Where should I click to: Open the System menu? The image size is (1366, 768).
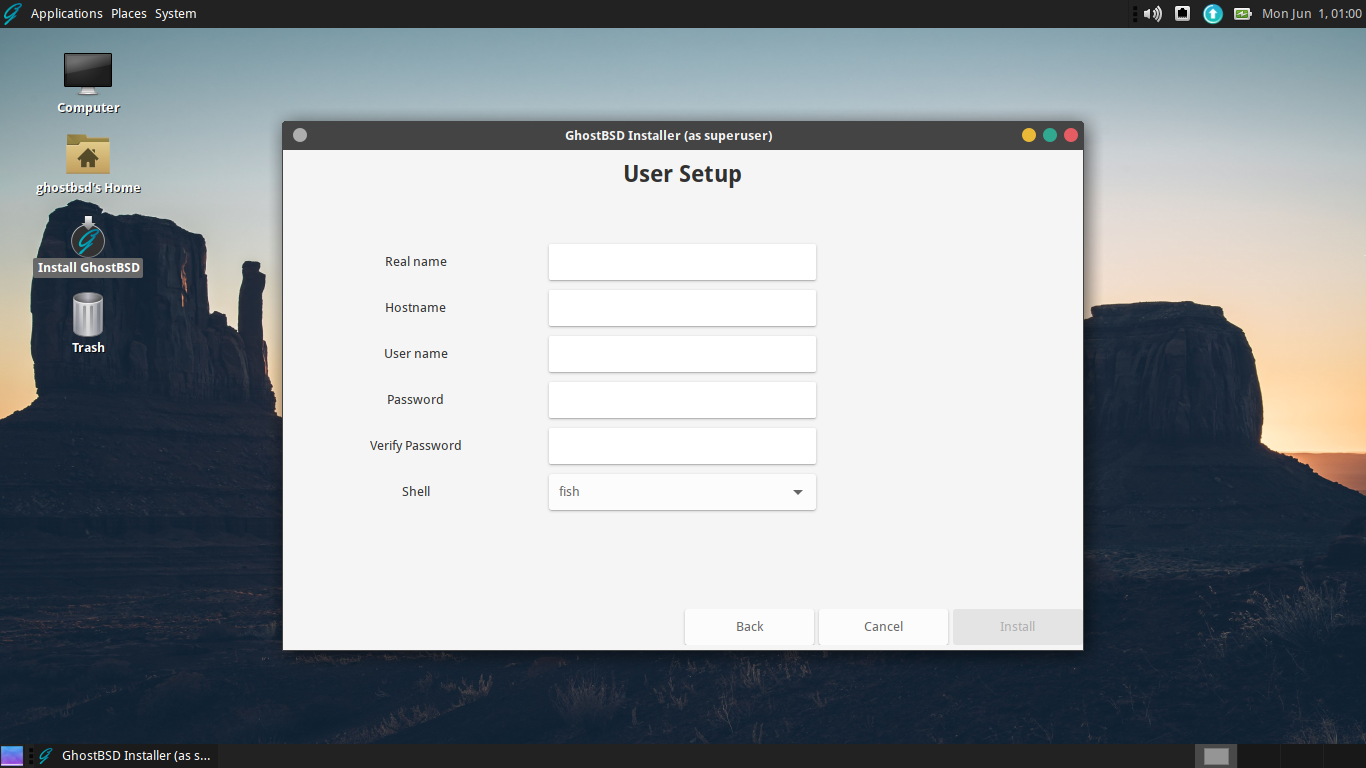pos(176,14)
